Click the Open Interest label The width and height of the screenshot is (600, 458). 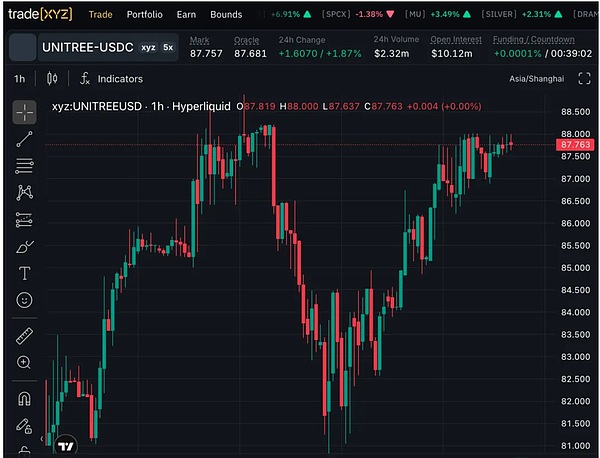click(x=456, y=39)
